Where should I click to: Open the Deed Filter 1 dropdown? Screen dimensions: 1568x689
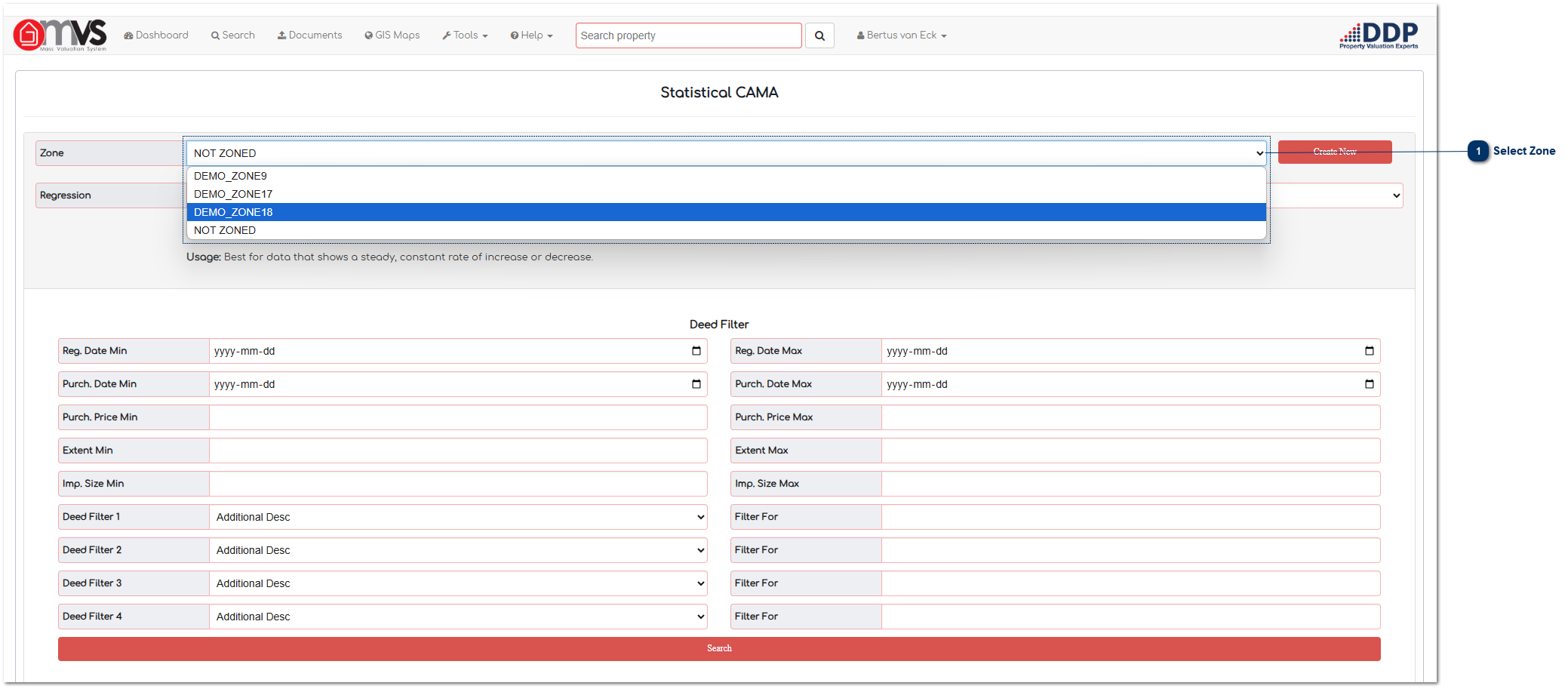[x=458, y=517]
